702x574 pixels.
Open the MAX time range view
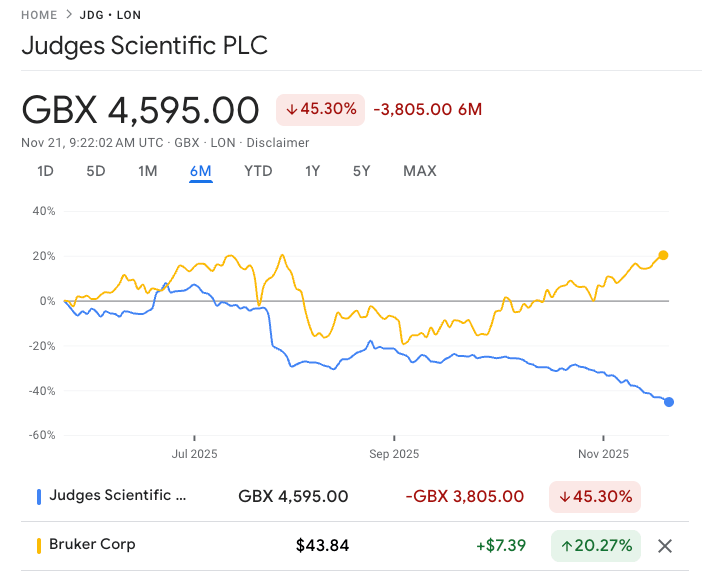420,171
